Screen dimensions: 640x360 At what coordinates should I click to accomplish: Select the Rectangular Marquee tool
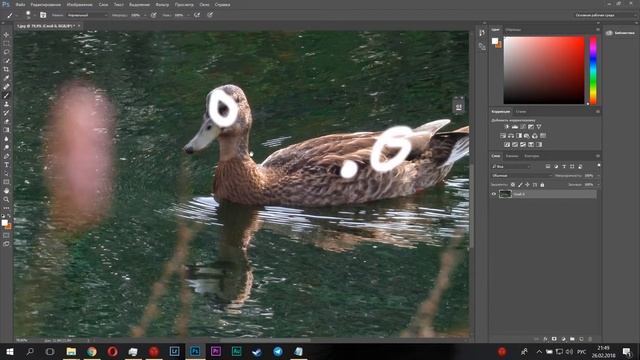point(6,44)
